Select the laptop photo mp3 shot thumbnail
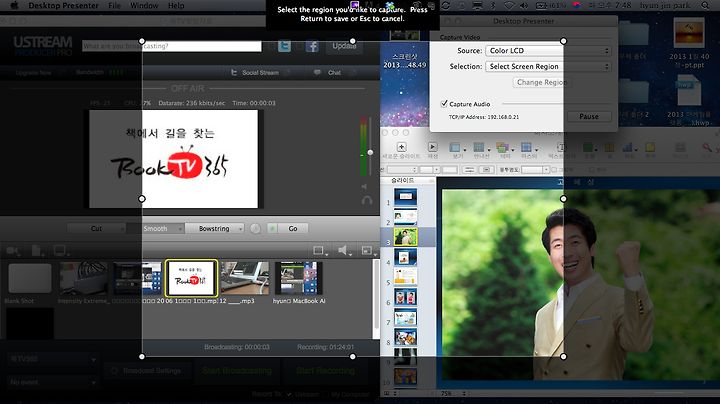The image size is (720, 404). pyautogui.click(x=245, y=278)
